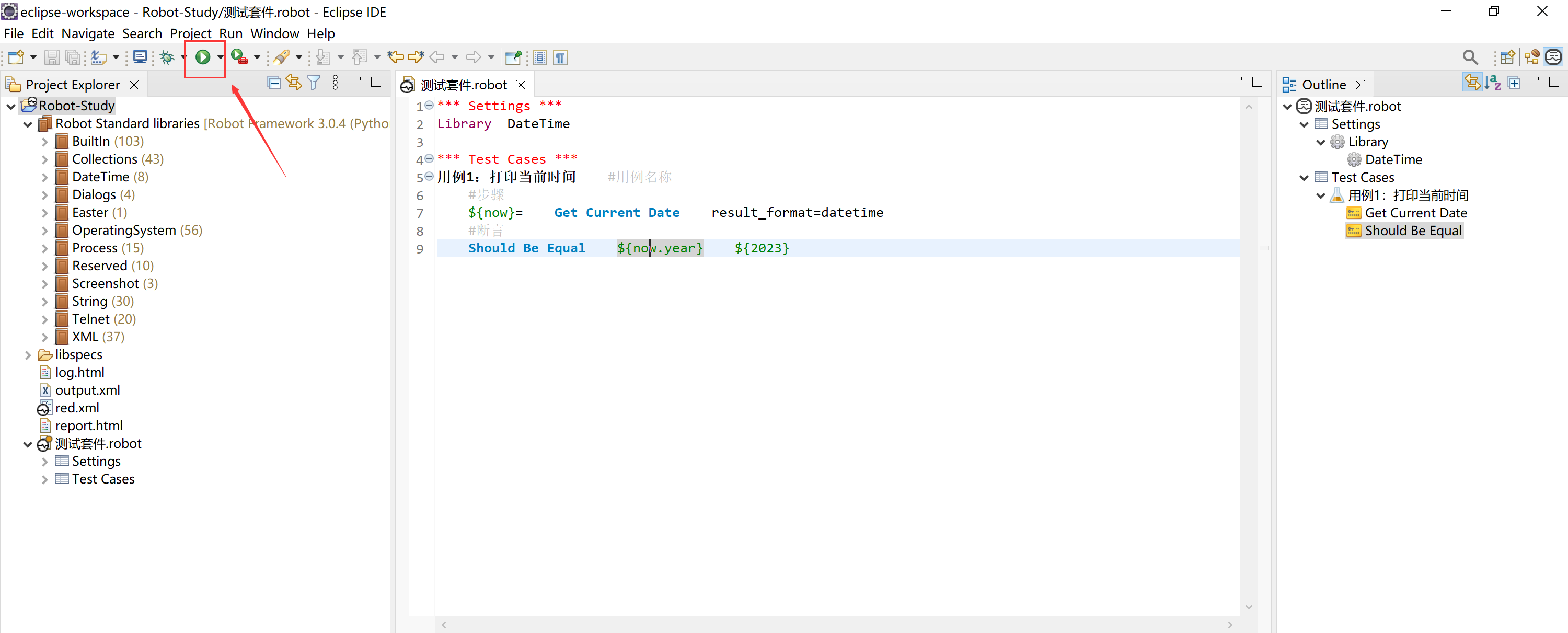Viewport: 1568px width, 633px height.
Task: Click the Debug bug icon
Action: (x=166, y=57)
